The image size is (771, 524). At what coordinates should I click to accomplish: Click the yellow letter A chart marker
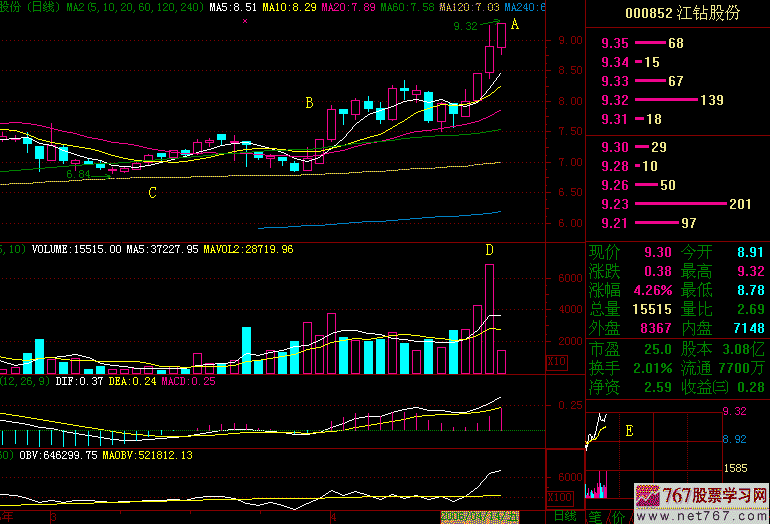point(515,25)
